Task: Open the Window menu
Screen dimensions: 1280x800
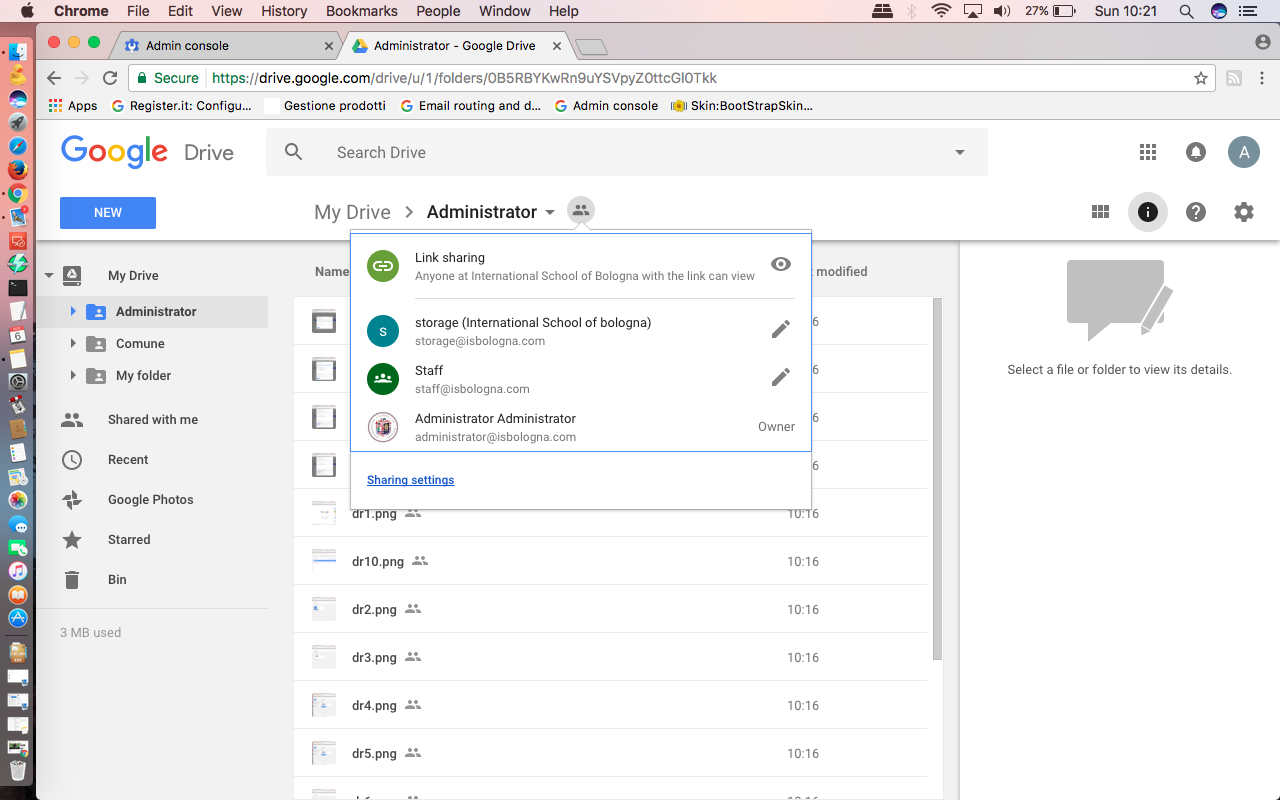Action: [505, 11]
